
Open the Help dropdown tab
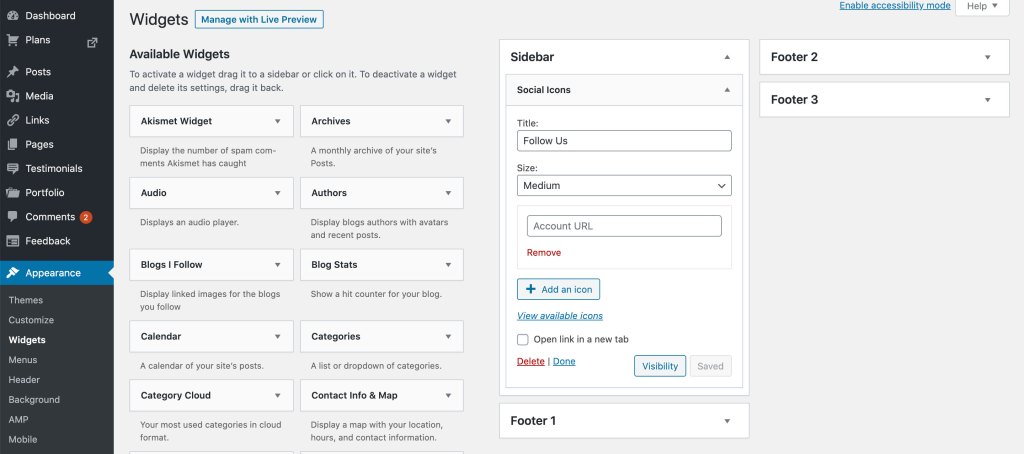click(982, 7)
